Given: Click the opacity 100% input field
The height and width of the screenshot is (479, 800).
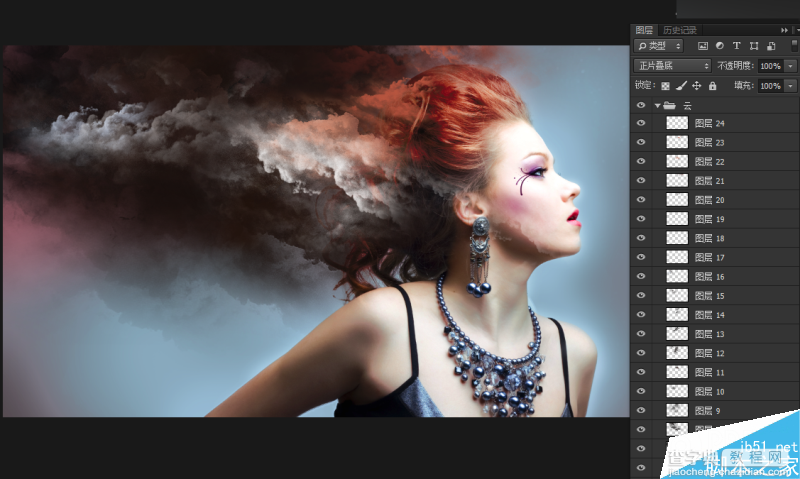Looking at the screenshot, I should pos(771,66).
